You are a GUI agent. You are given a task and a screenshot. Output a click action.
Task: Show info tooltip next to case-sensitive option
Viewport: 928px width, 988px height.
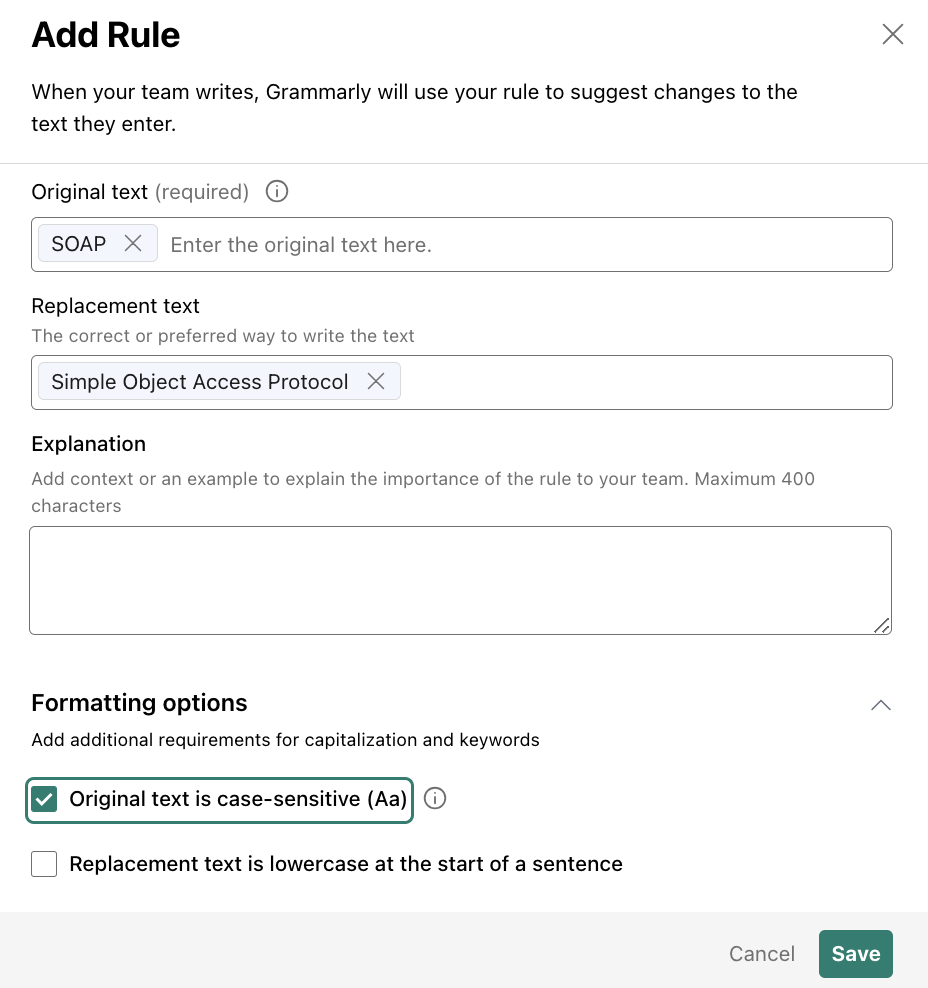coord(435,798)
